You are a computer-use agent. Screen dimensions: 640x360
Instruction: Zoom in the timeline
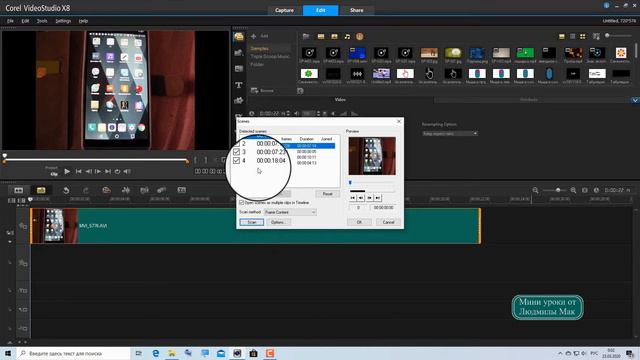pyautogui.click(x=573, y=190)
